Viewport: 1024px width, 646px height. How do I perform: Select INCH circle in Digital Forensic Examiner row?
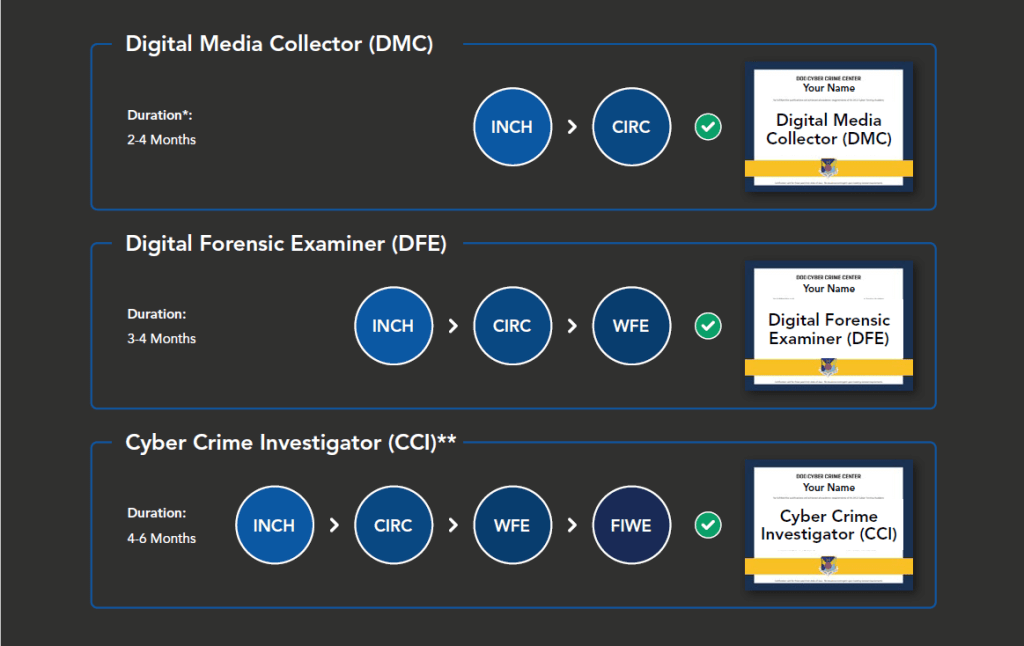[393, 326]
